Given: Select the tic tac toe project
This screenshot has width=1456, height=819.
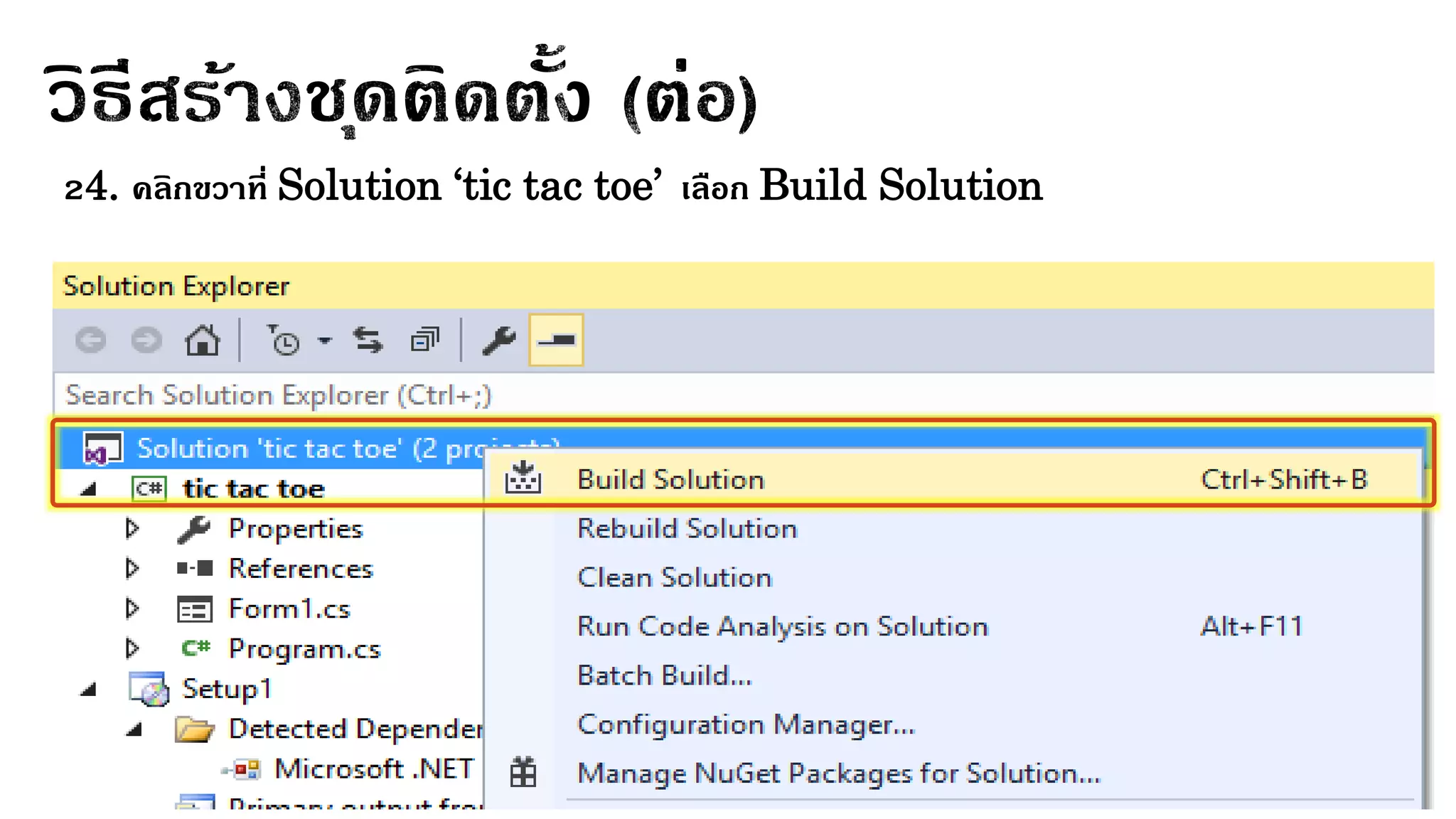Looking at the screenshot, I should click(254, 489).
